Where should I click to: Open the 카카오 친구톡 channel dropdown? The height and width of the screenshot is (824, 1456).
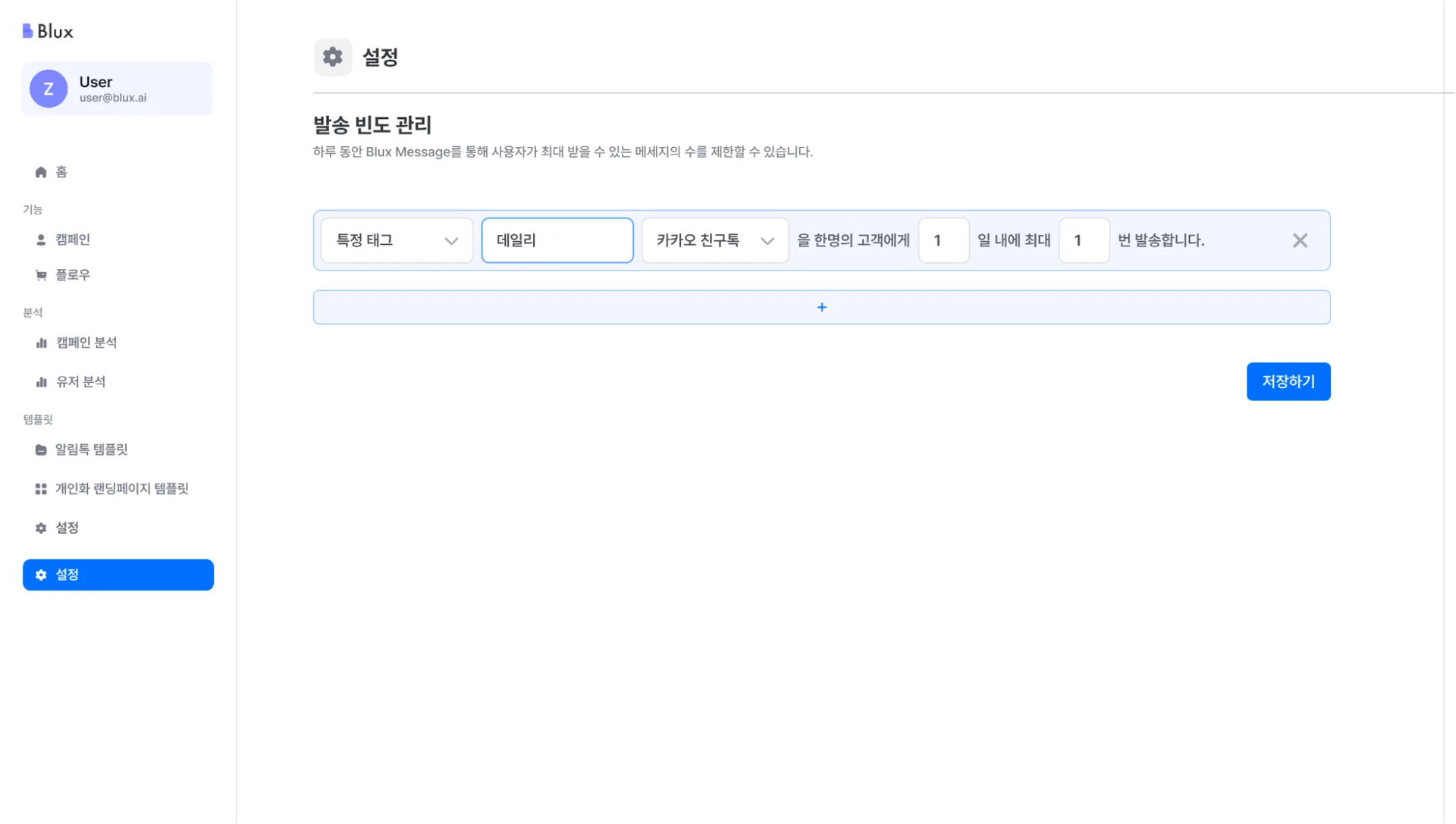(x=714, y=240)
